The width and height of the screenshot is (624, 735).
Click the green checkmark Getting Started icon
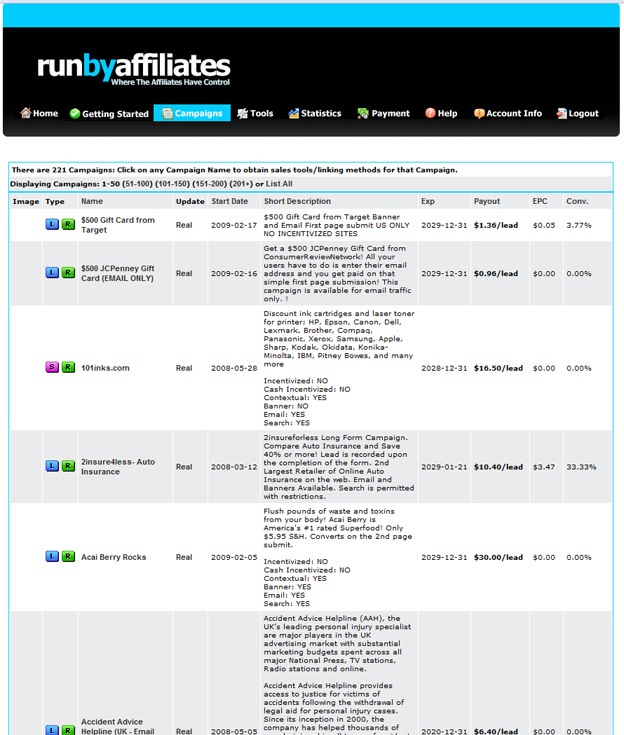[x=75, y=113]
